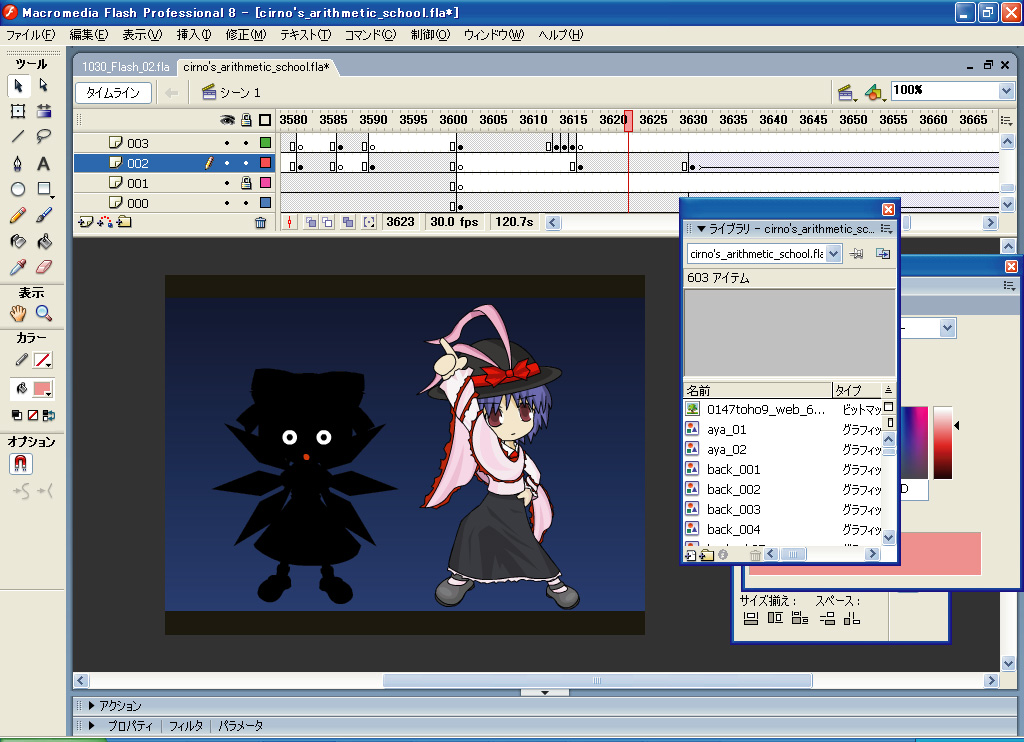Select the Ink Bottle tool

[18, 242]
